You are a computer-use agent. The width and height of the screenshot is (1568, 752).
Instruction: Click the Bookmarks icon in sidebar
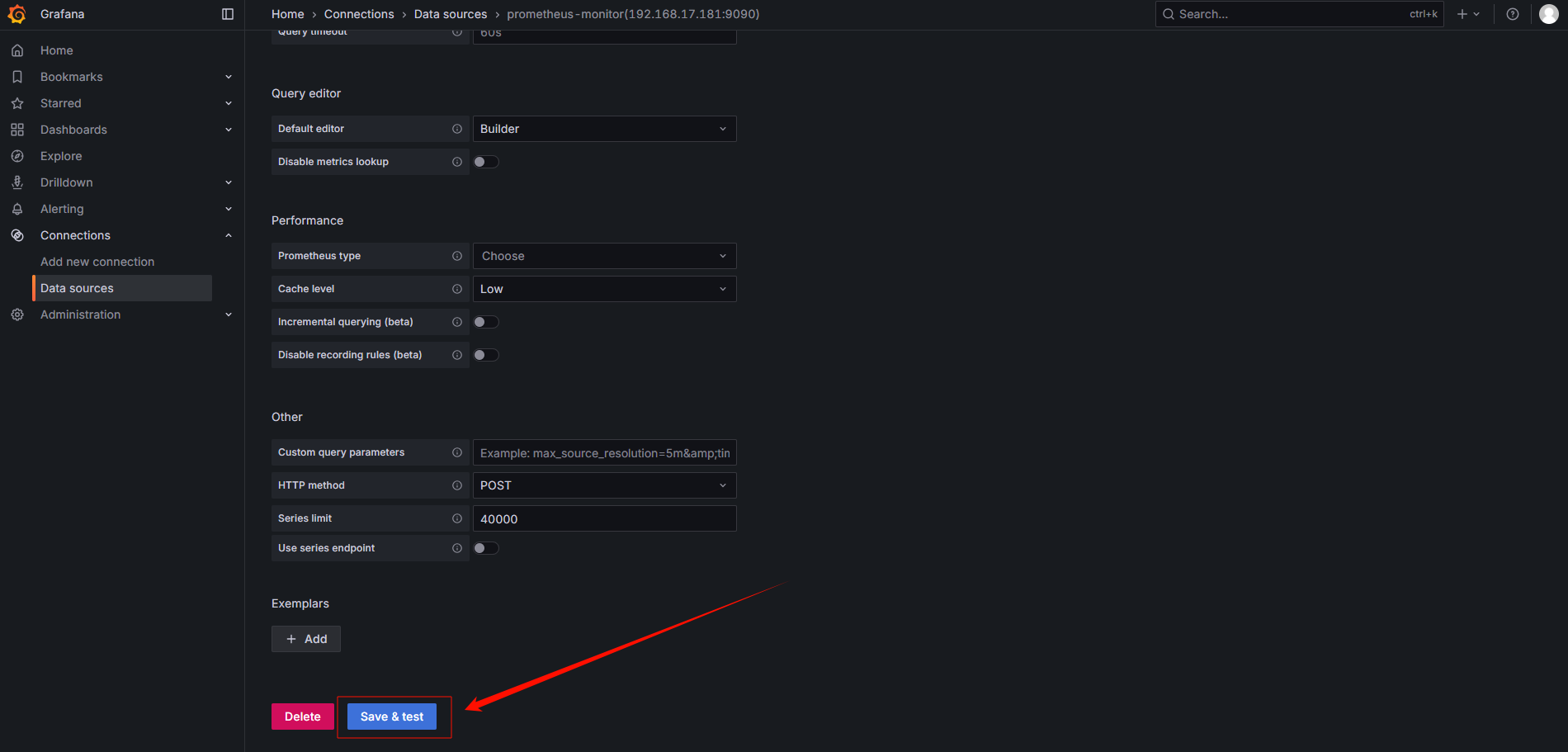[17, 77]
